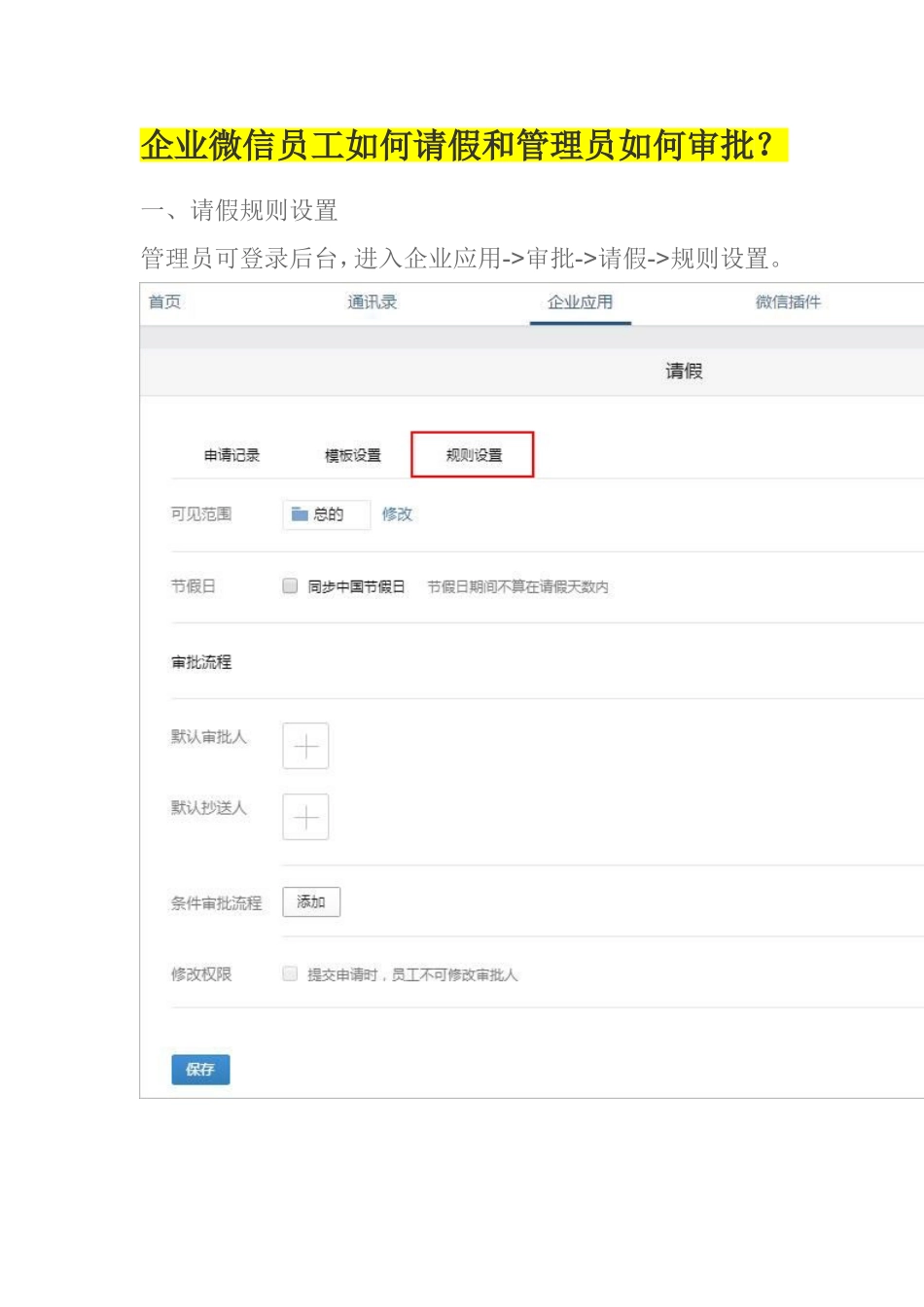Click the 请假 page title text

[x=684, y=371]
